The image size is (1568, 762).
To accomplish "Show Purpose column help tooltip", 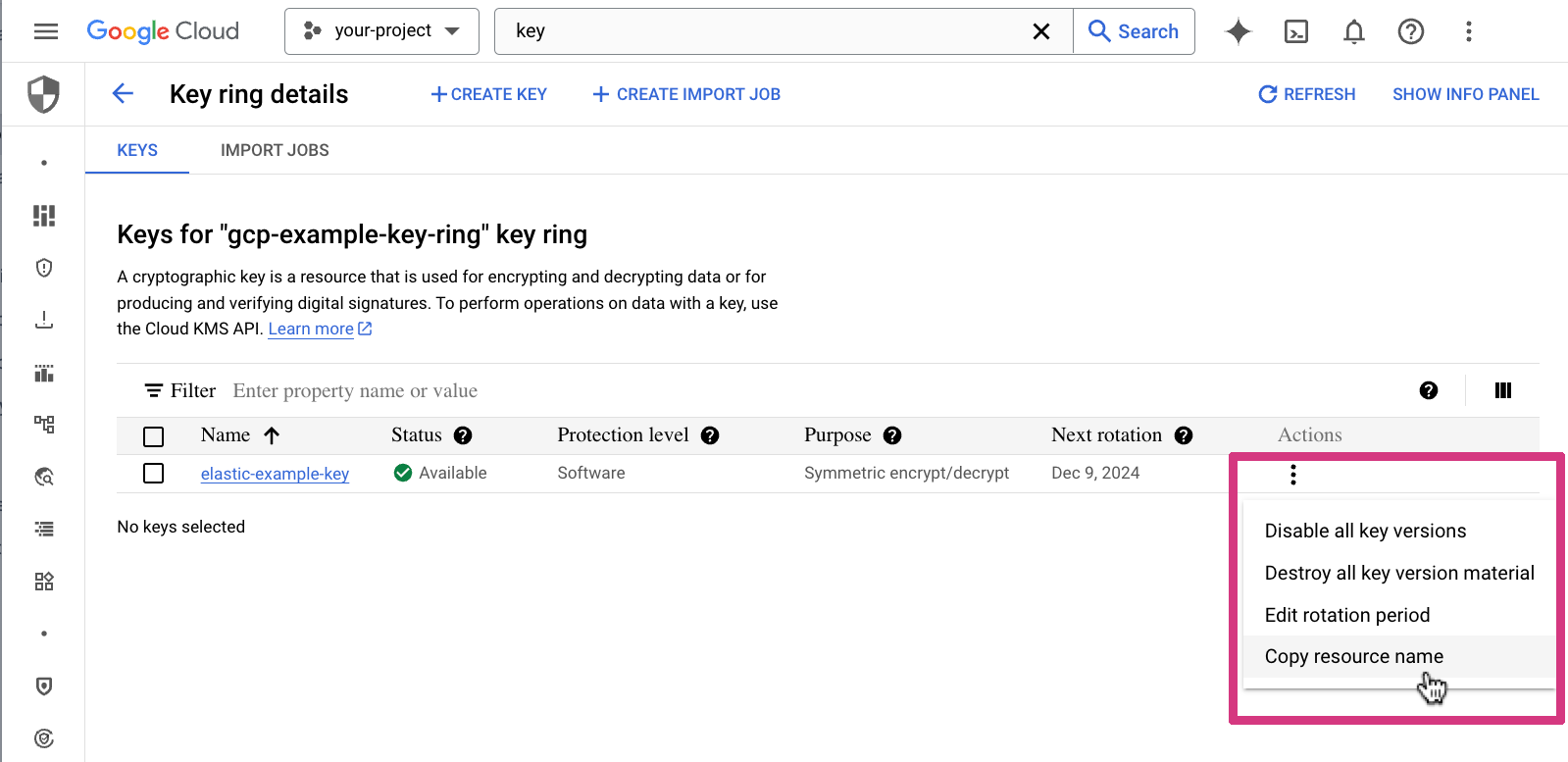I will point(892,435).
